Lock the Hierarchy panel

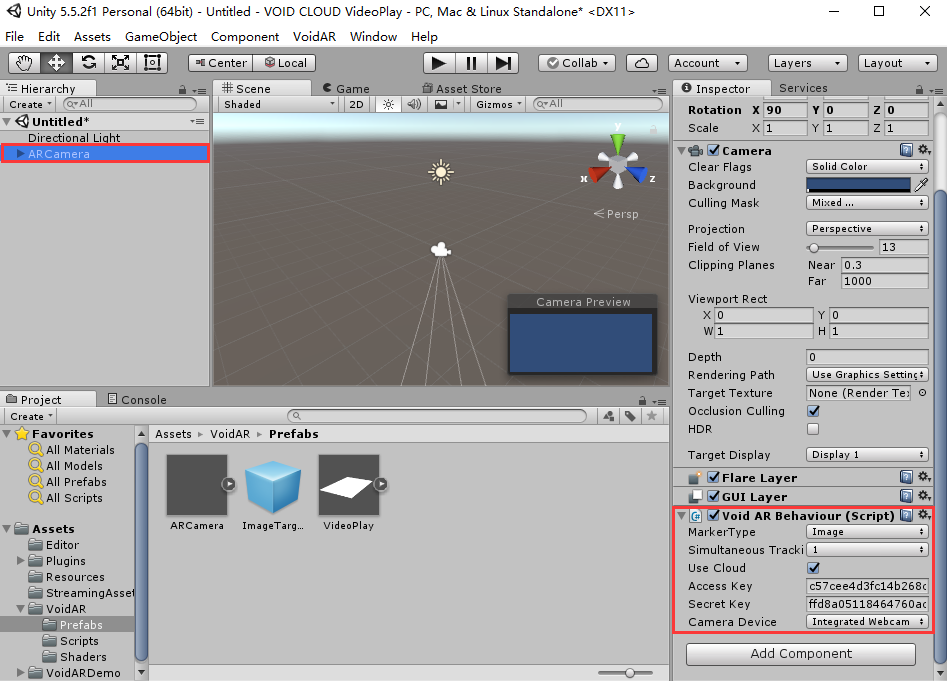tap(182, 90)
